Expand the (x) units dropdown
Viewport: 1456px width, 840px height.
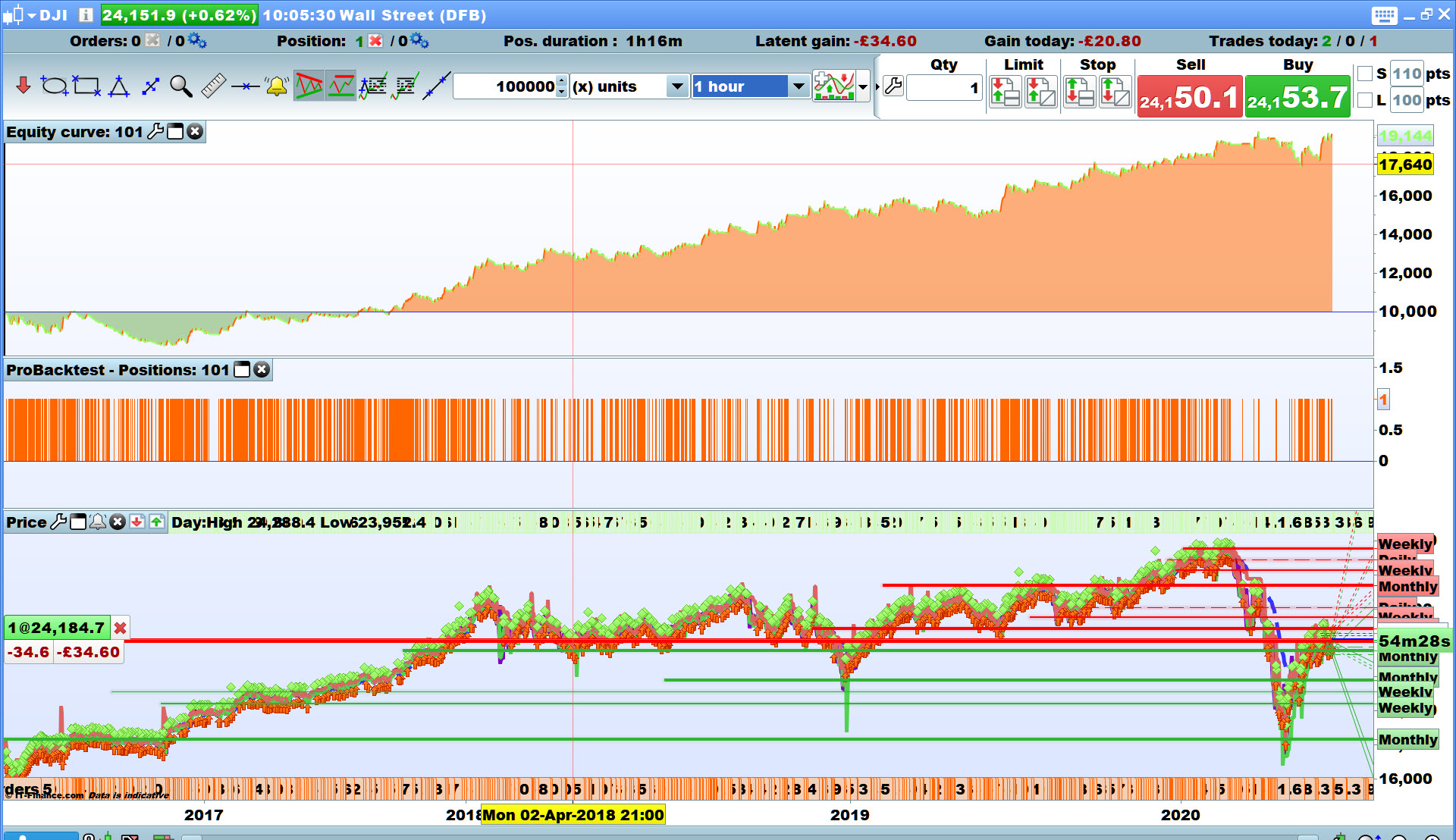pyautogui.click(x=676, y=86)
